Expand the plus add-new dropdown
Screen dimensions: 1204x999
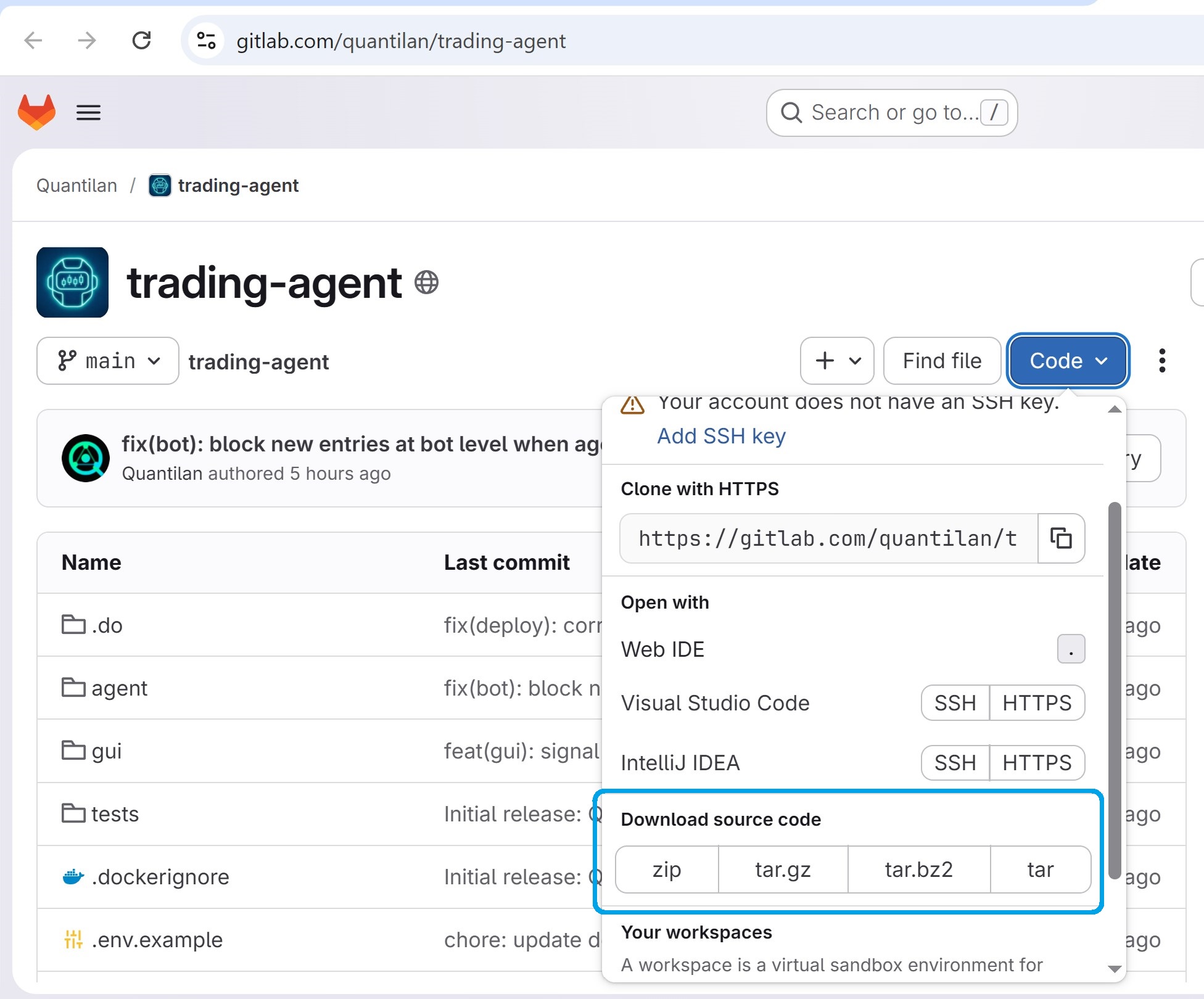click(x=837, y=361)
